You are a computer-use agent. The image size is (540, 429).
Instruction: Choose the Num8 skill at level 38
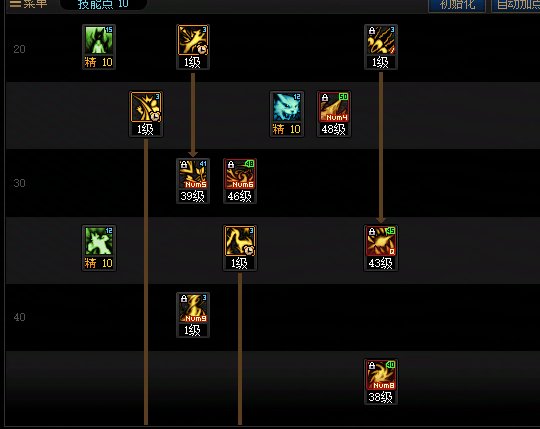tap(381, 375)
